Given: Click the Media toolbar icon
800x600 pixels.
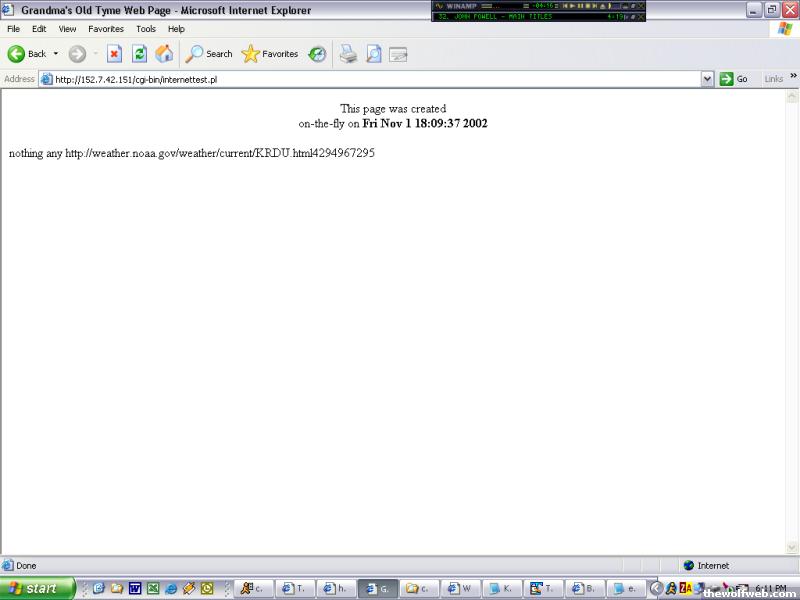Looking at the screenshot, I should [317, 54].
